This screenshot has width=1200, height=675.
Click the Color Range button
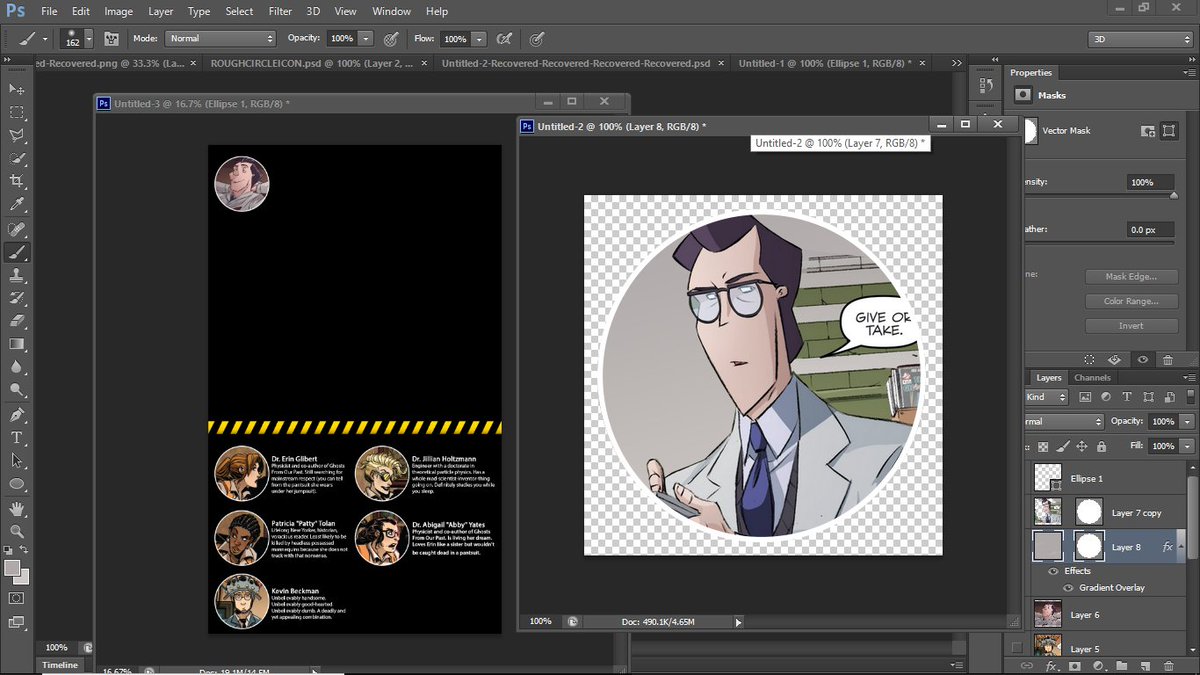(1130, 301)
